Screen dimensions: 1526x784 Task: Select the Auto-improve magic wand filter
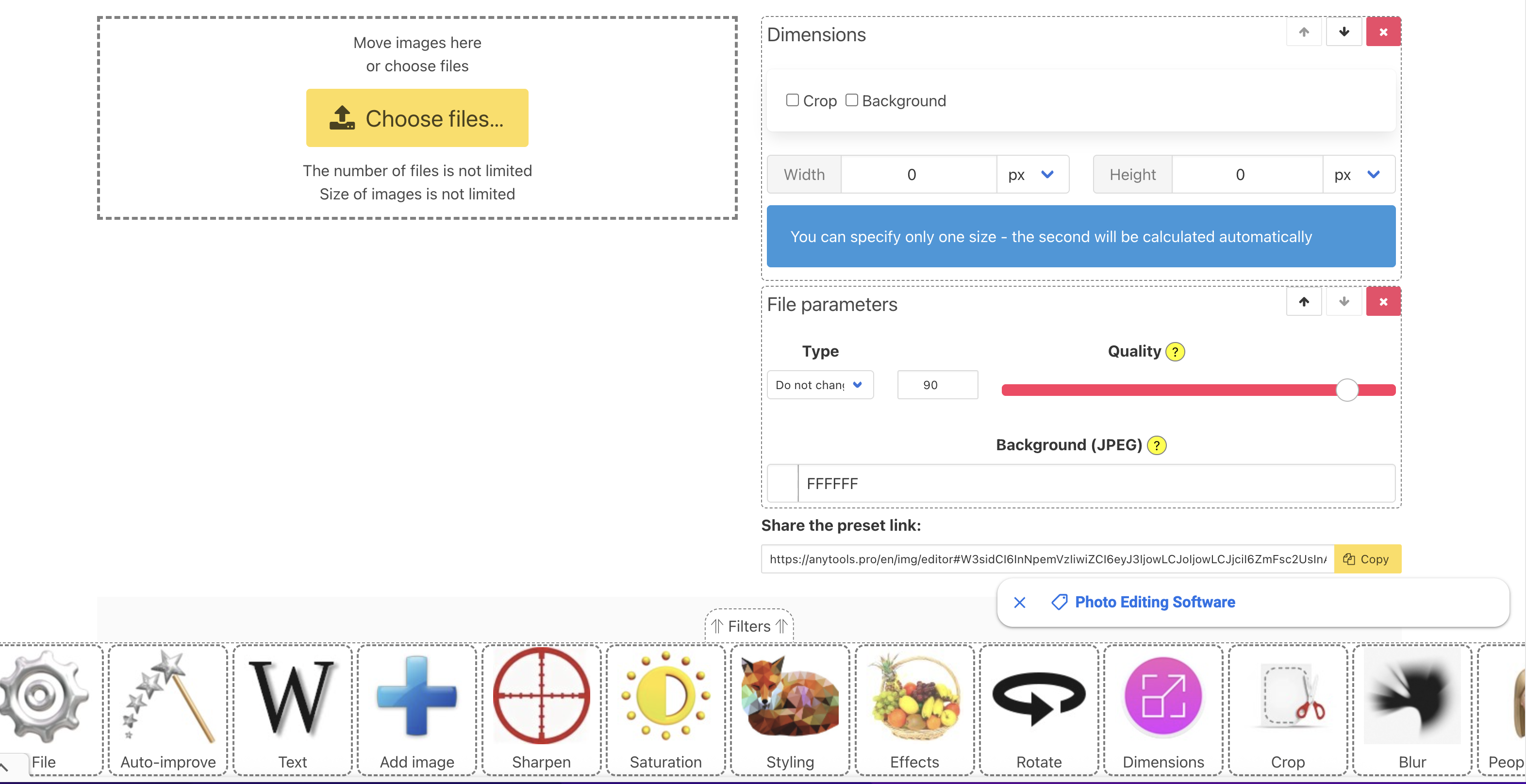(168, 708)
